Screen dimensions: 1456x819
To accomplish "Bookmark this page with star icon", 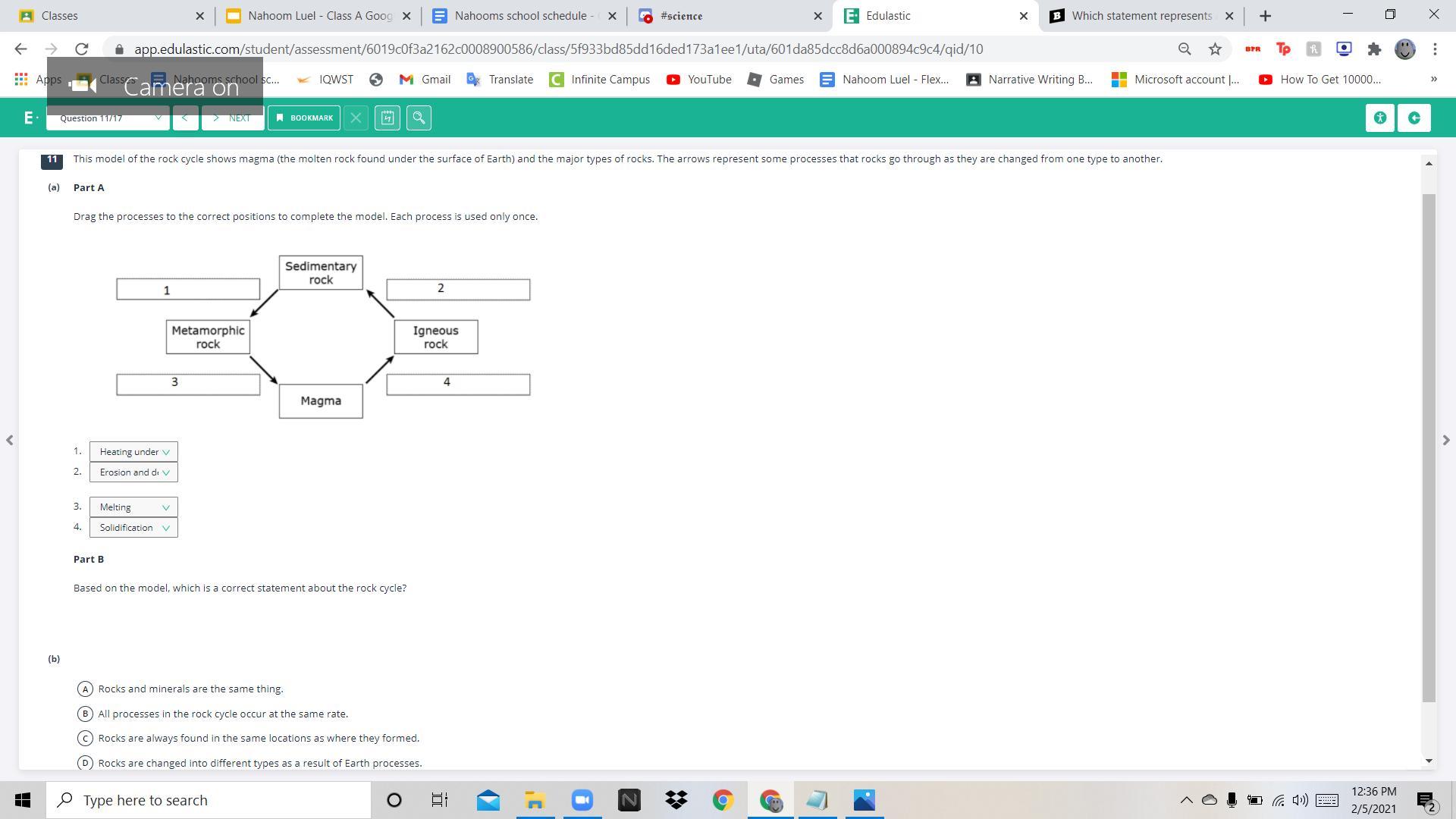I will point(1215,49).
